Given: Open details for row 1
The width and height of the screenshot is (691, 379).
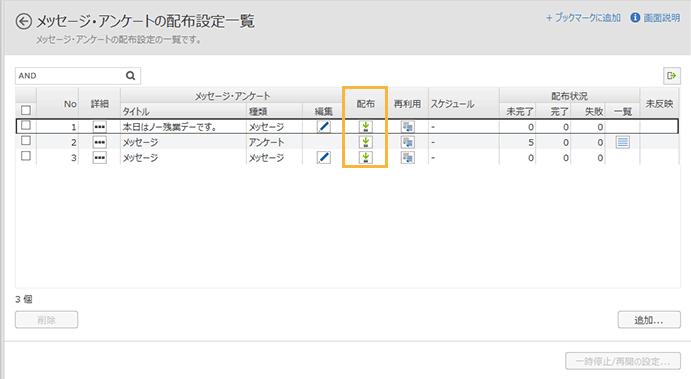Looking at the screenshot, I should tap(100, 127).
